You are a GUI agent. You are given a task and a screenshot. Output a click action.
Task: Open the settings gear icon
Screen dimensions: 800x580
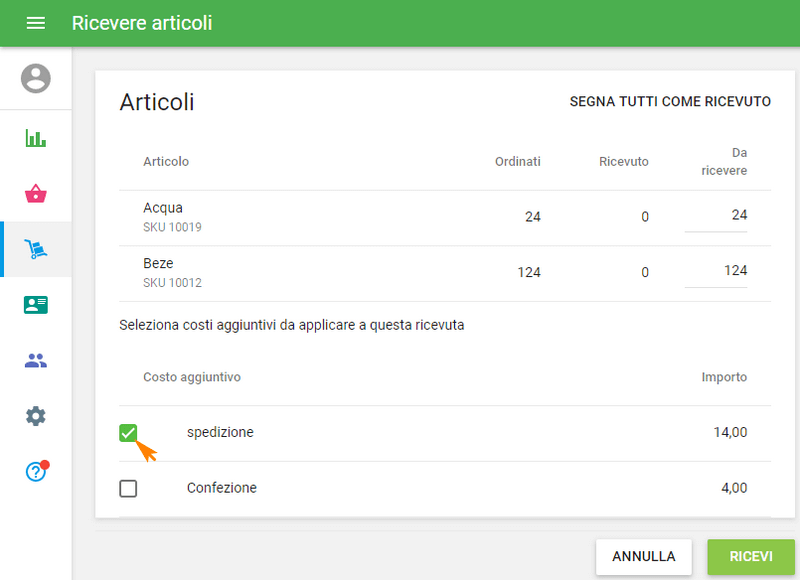(36, 415)
